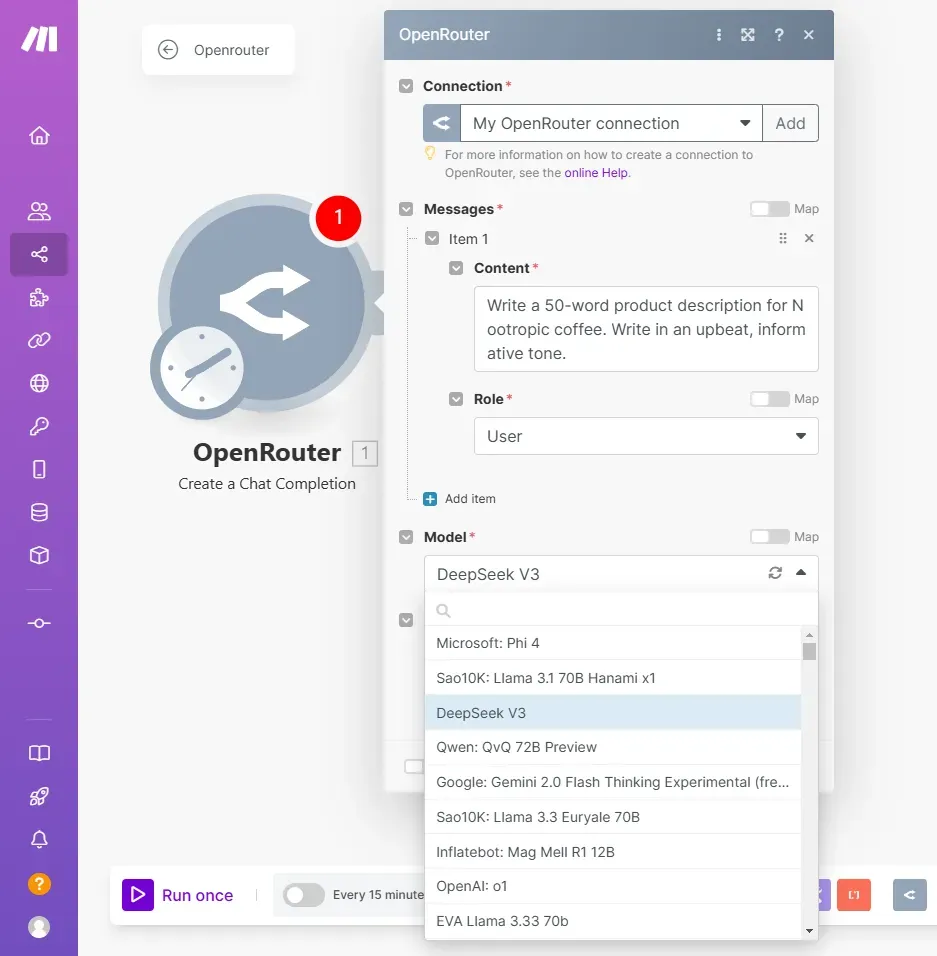Image resolution: width=937 pixels, height=956 pixels.
Task: Click the plus icon beside Add item
Action: (x=430, y=499)
